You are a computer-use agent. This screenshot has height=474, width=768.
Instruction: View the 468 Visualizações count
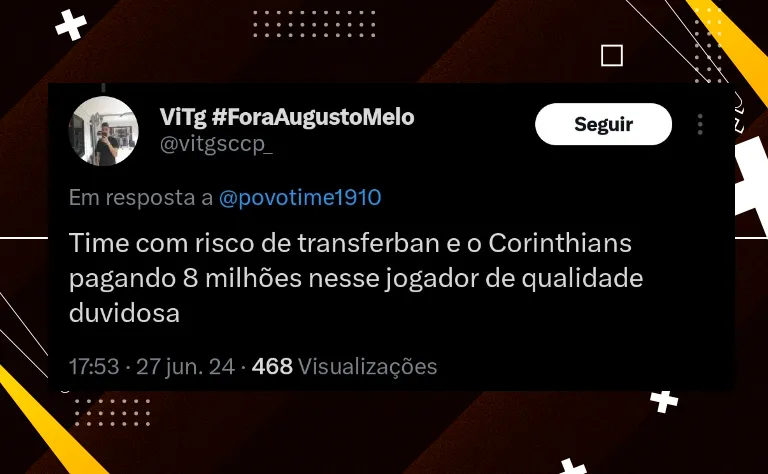pos(344,366)
